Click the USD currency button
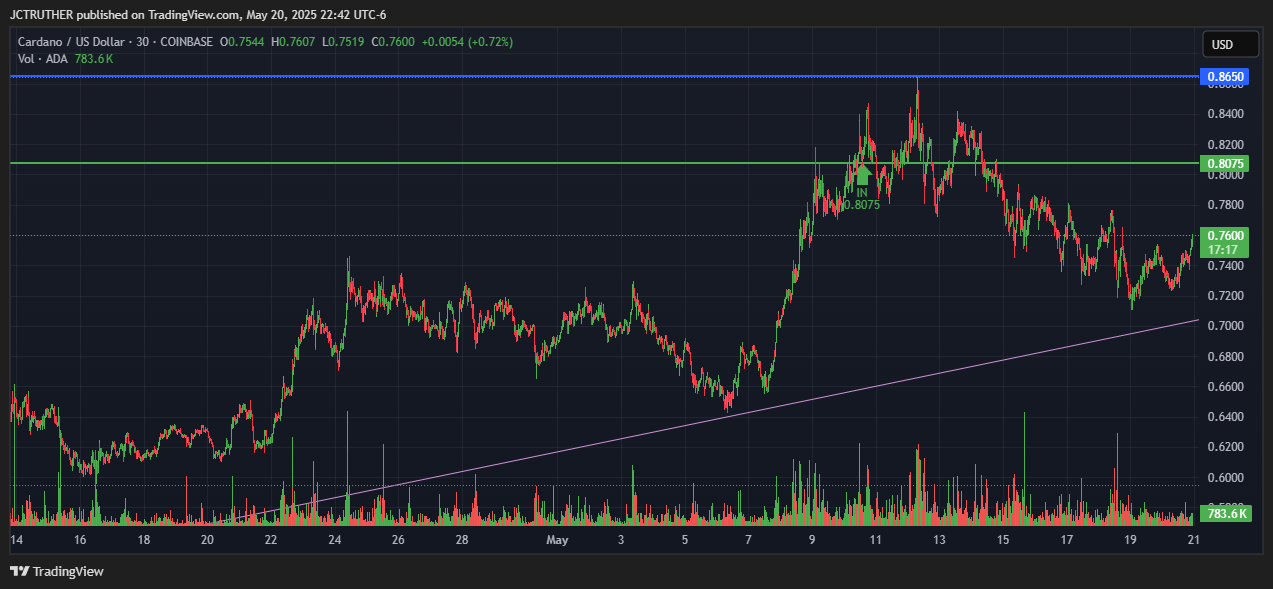The image size is (1273, 589). pos(1230,45)
